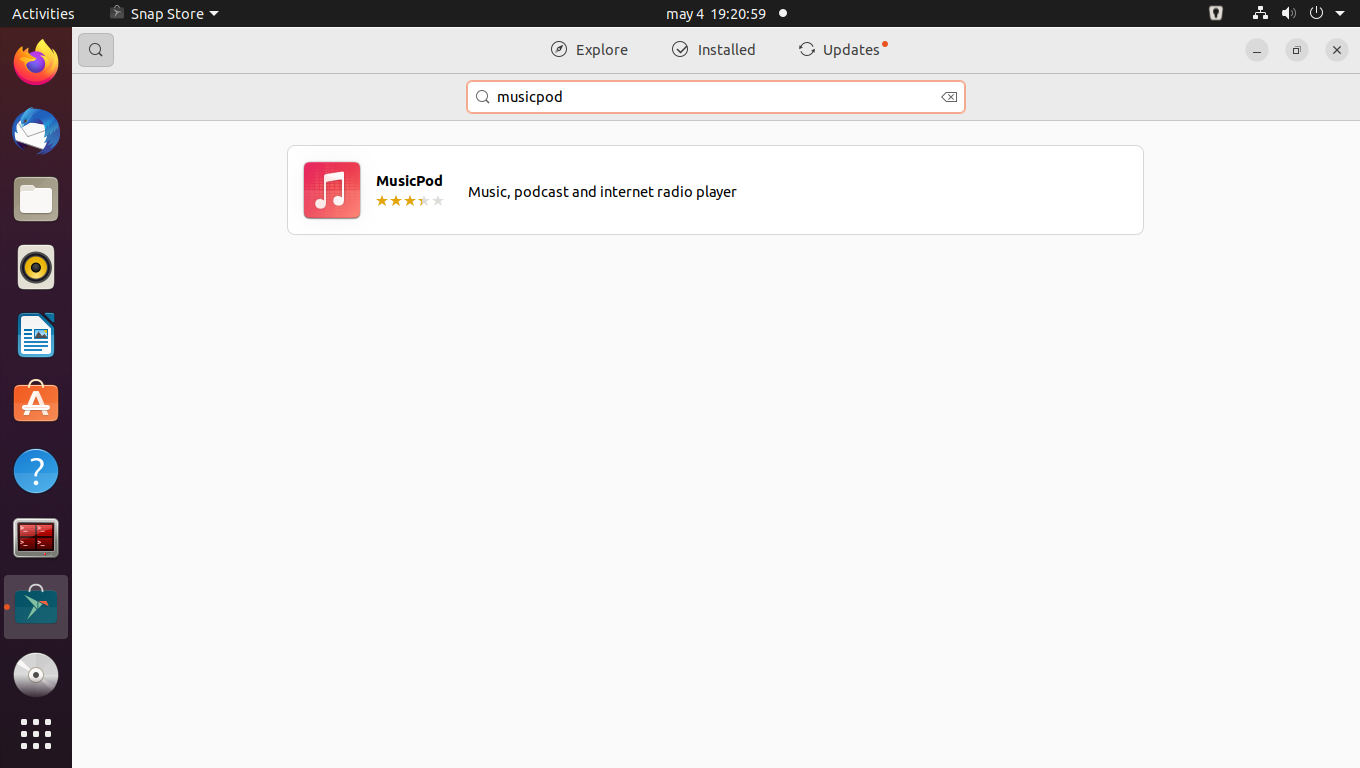Open the disc drive icon in dock

[x=36, y=675]
